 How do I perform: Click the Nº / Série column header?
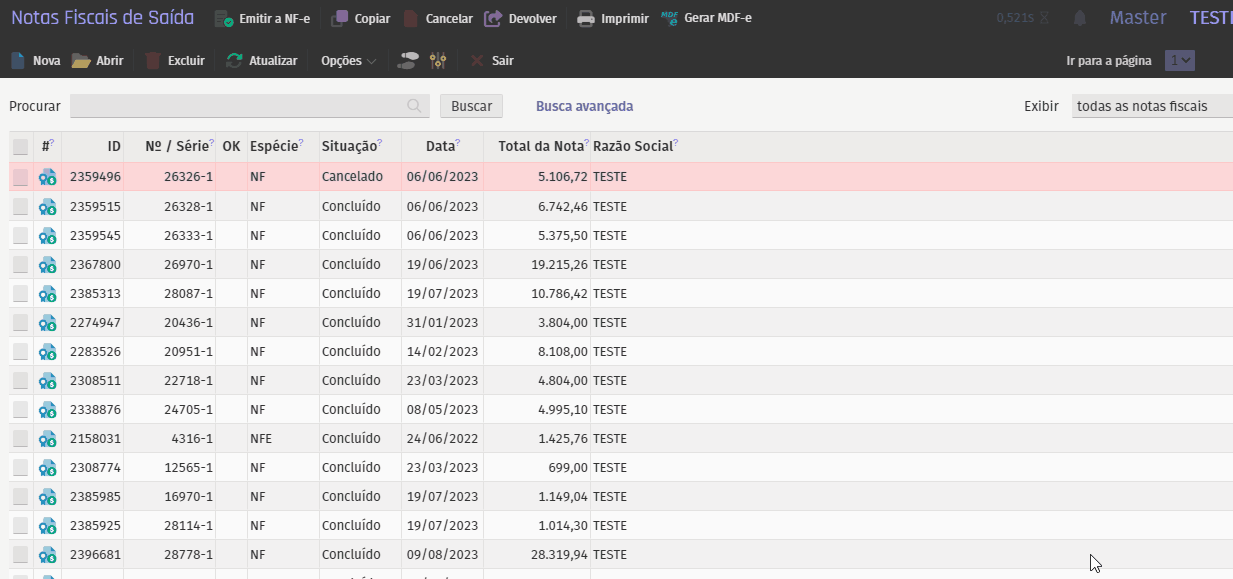click(177, 147)
